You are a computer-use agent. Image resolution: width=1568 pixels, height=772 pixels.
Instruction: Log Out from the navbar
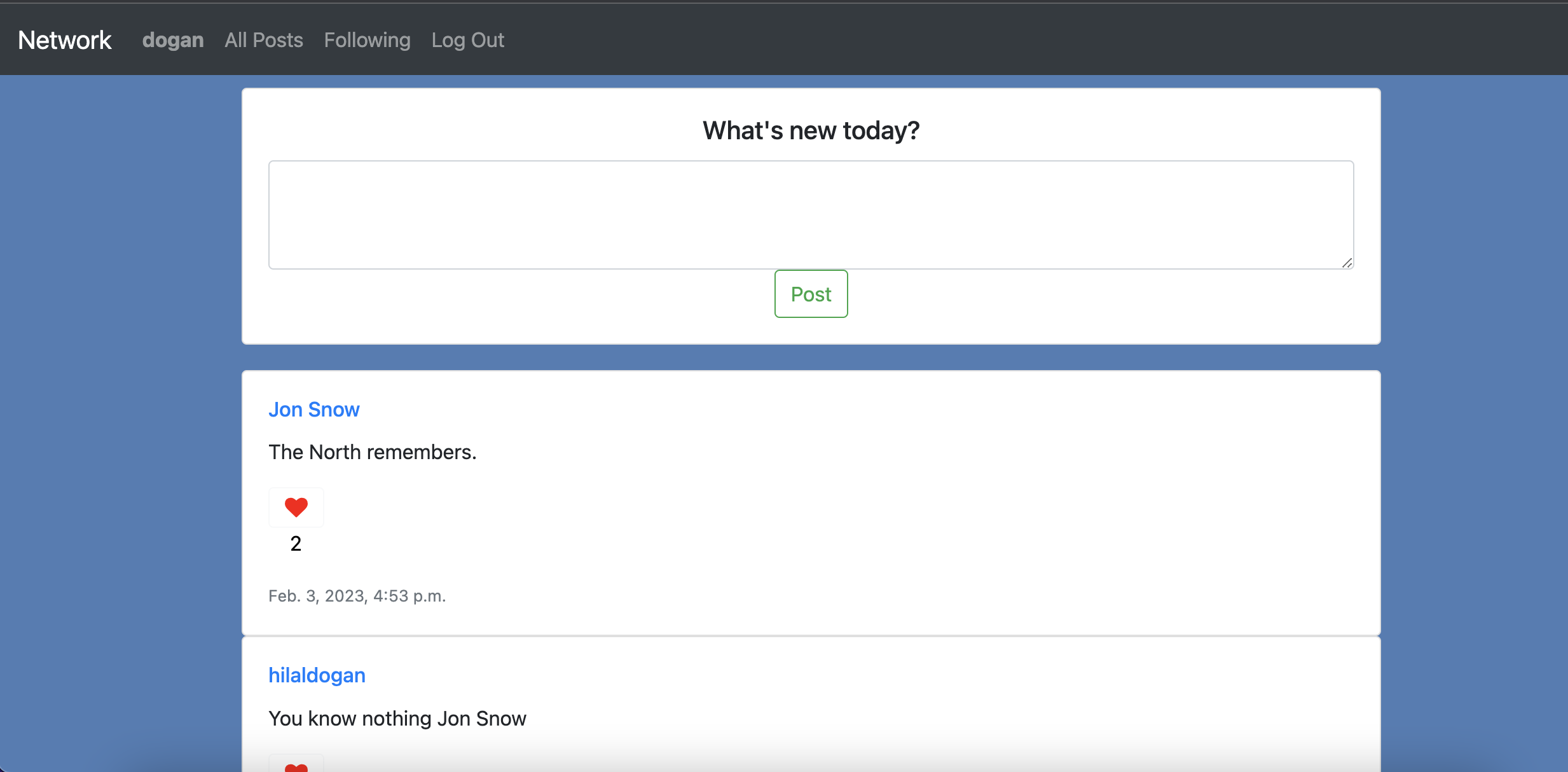point(467,40)
